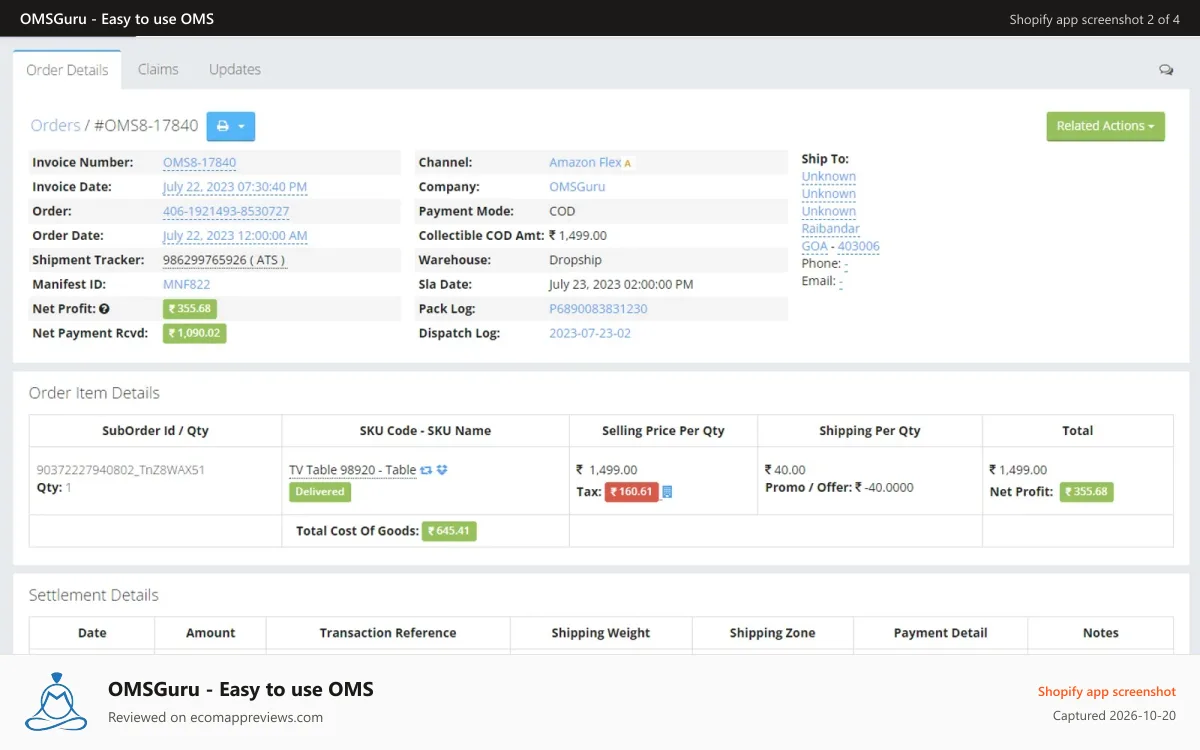The width and height of the screenshot is (1200, 750).
Task: Click the Payment Detail column header
Action: pos(940,633)
